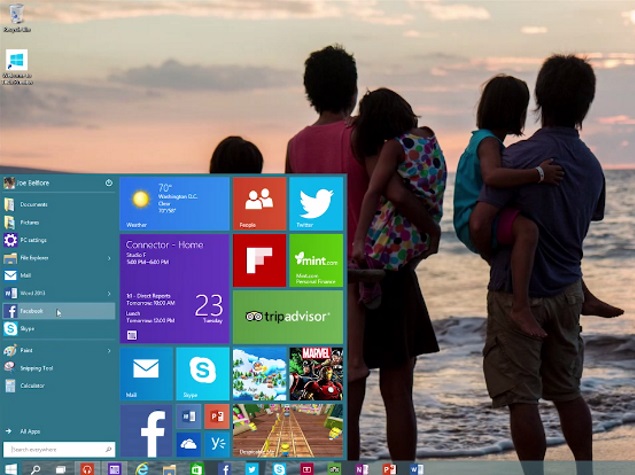The image size is (635, 475).
Task: Open the blue Mail tile
Action: tap(146, 374)
